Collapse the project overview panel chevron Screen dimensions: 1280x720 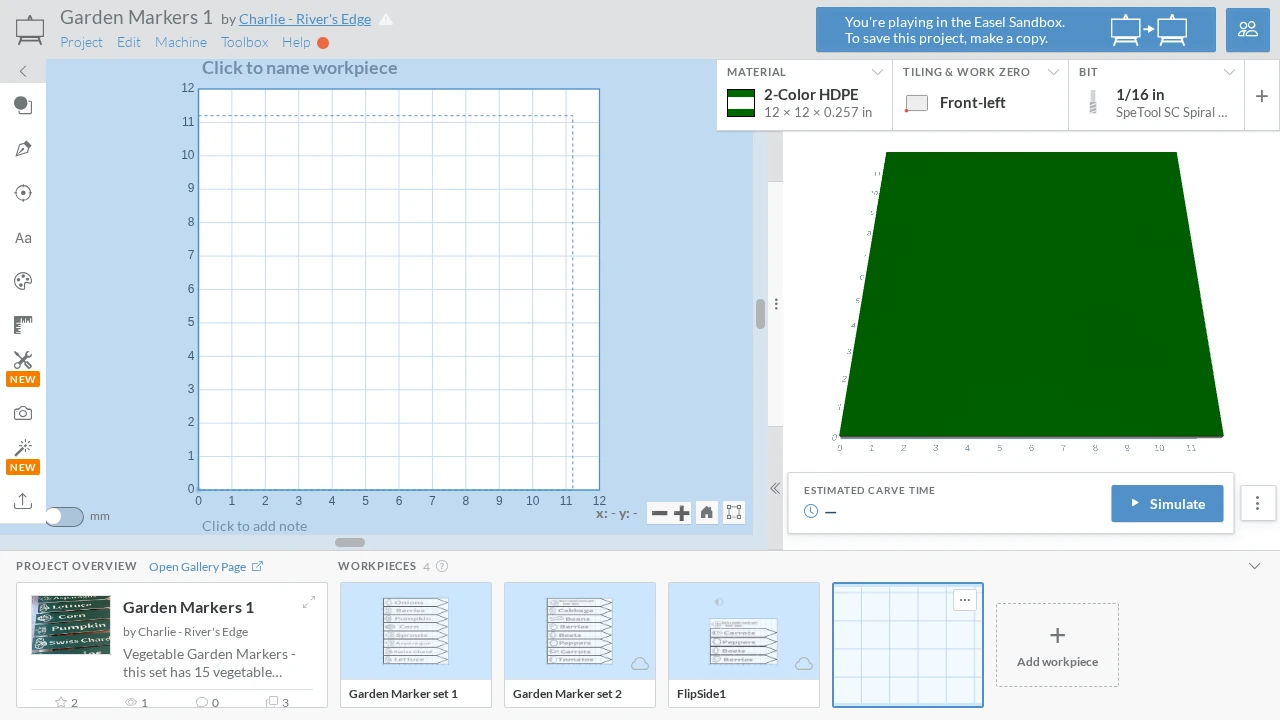click(1255, 566)
